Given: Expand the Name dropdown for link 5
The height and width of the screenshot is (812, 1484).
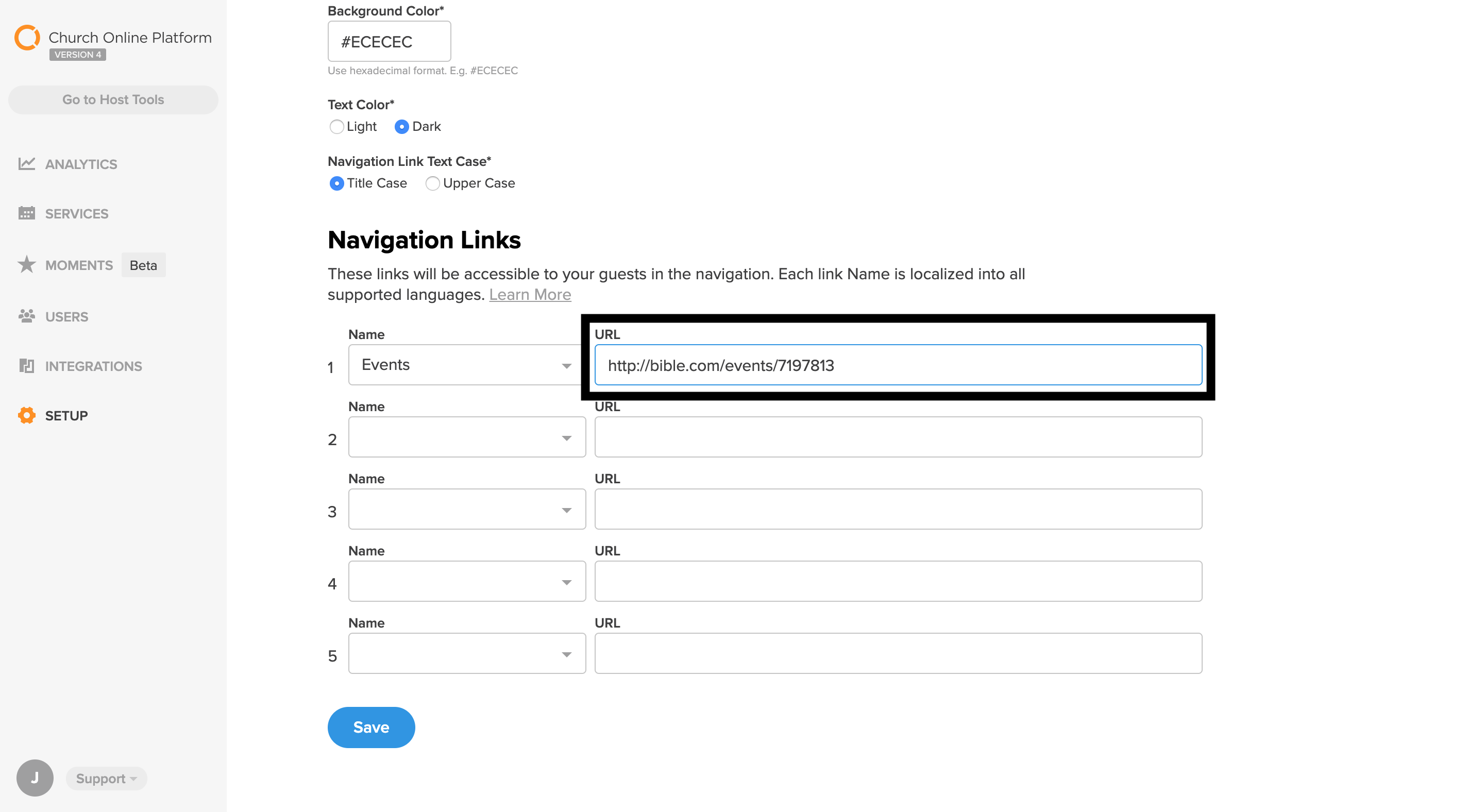Looking at the screenshot, I should 467,654.
